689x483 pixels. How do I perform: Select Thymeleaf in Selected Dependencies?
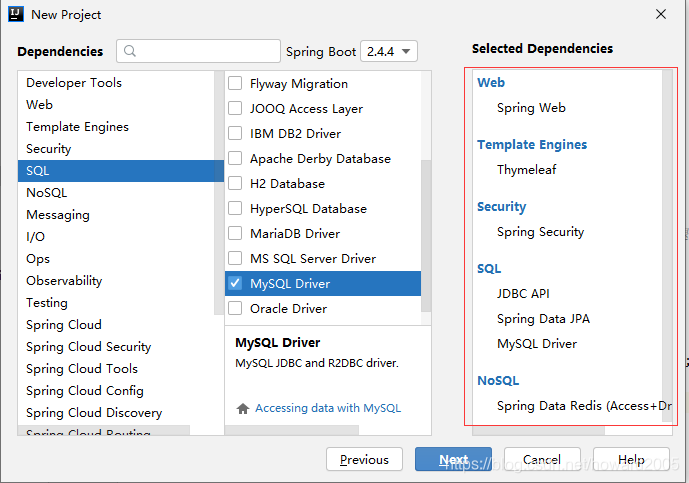point(526,170)
